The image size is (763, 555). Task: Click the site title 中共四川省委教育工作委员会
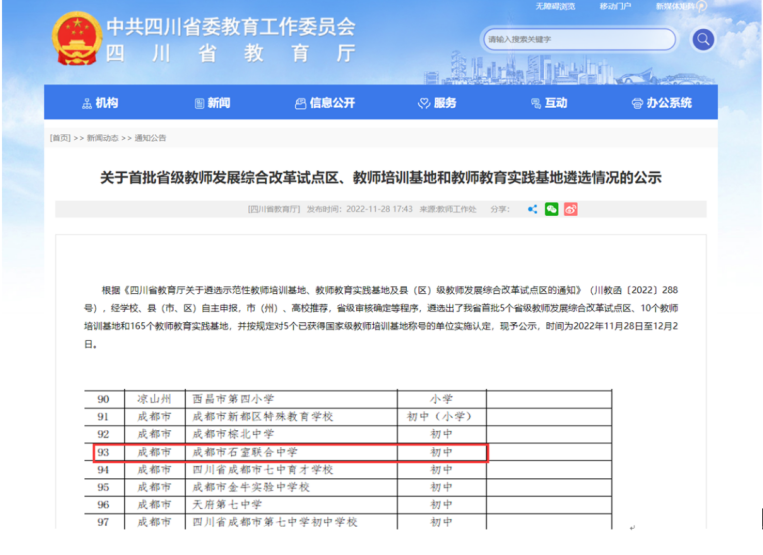coord(231,26)
